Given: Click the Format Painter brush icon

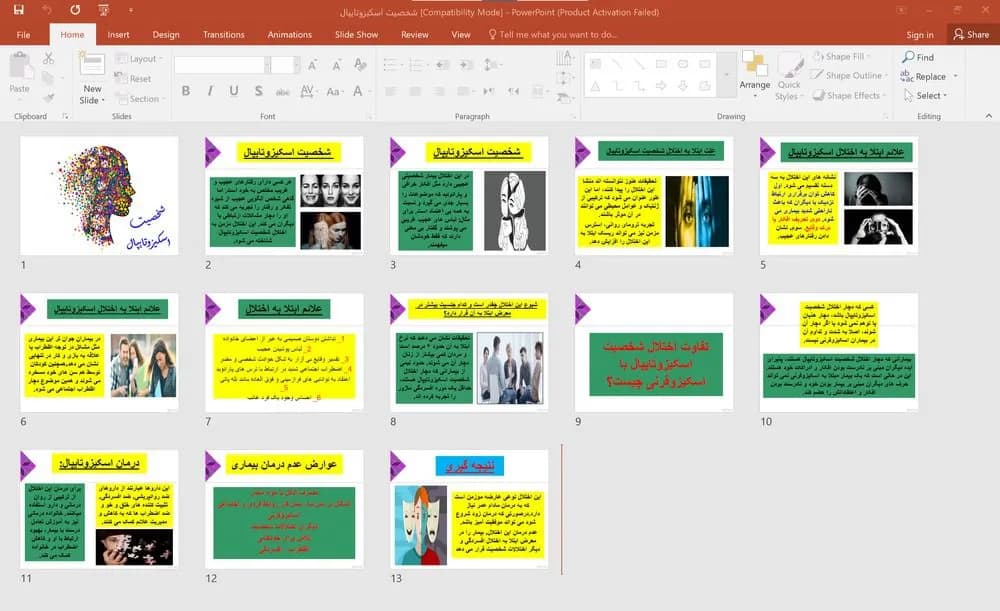Looking at the screenshot, I should (x=48, y=97).
